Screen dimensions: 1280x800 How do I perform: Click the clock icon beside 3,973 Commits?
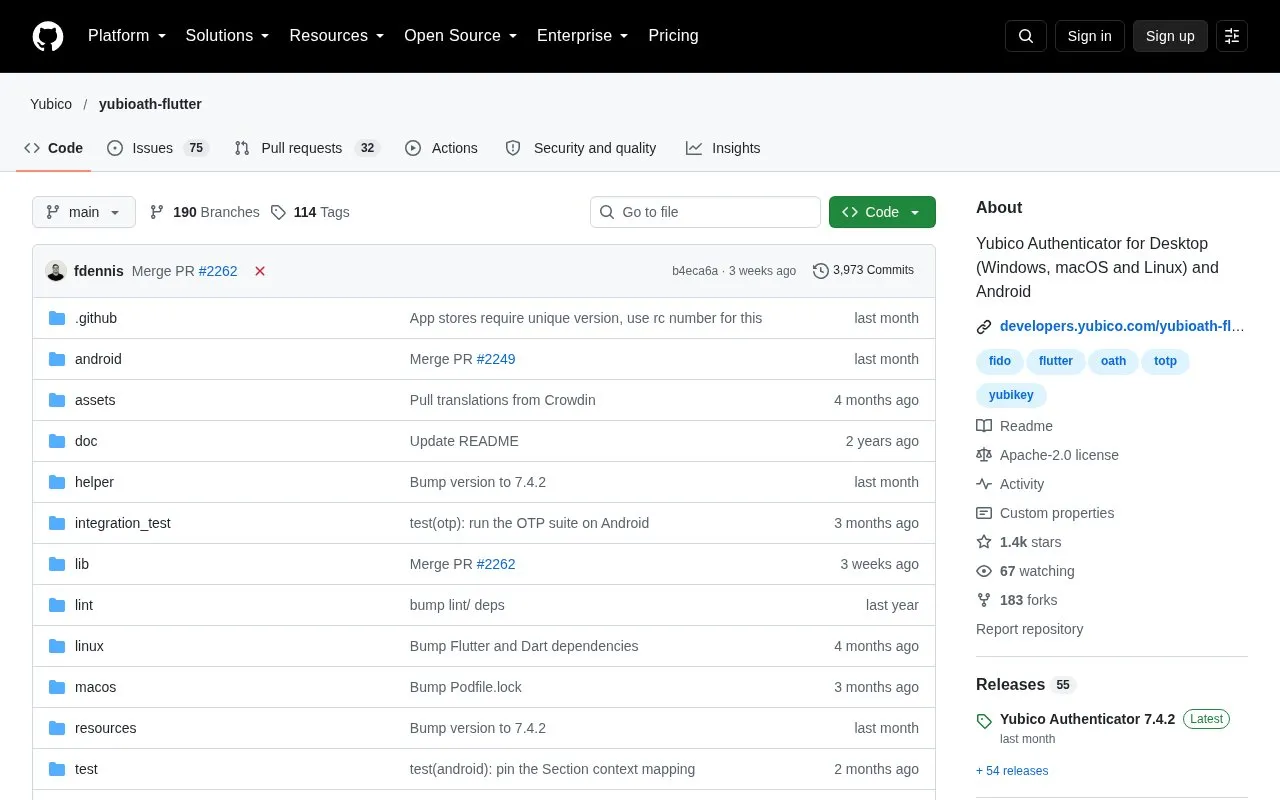pos(821,271)
